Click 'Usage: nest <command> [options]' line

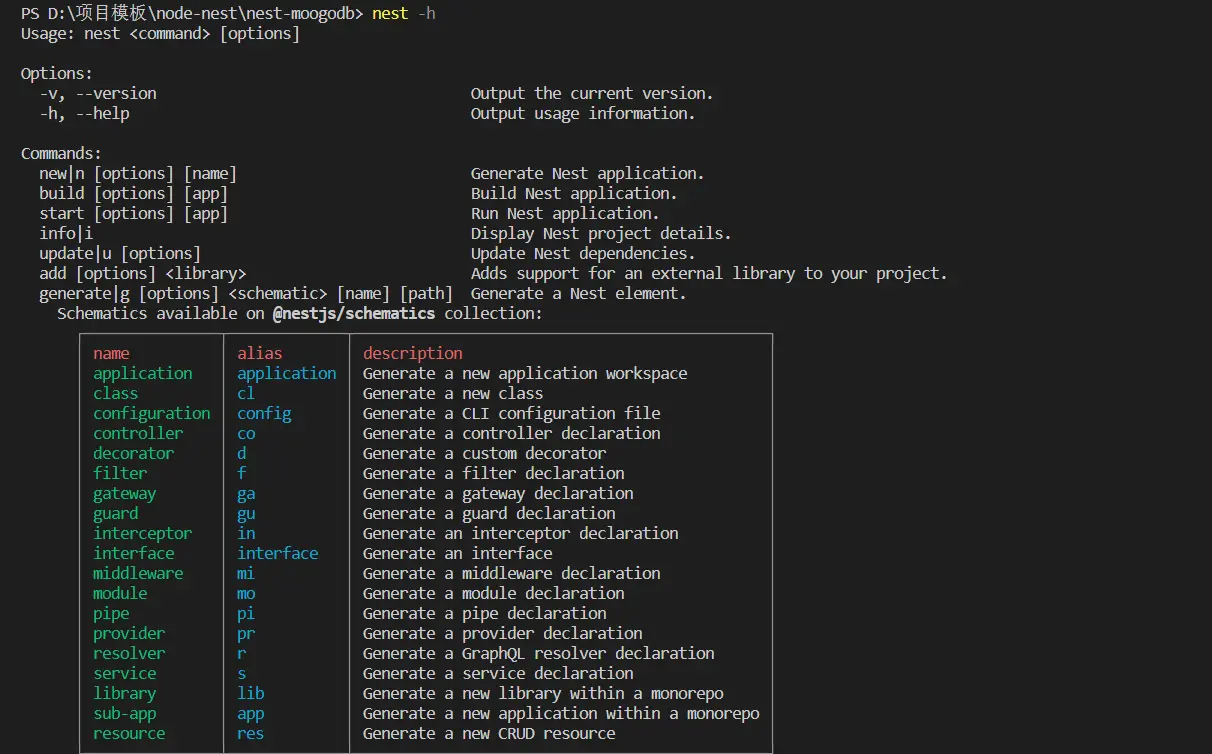coord(160,33)
